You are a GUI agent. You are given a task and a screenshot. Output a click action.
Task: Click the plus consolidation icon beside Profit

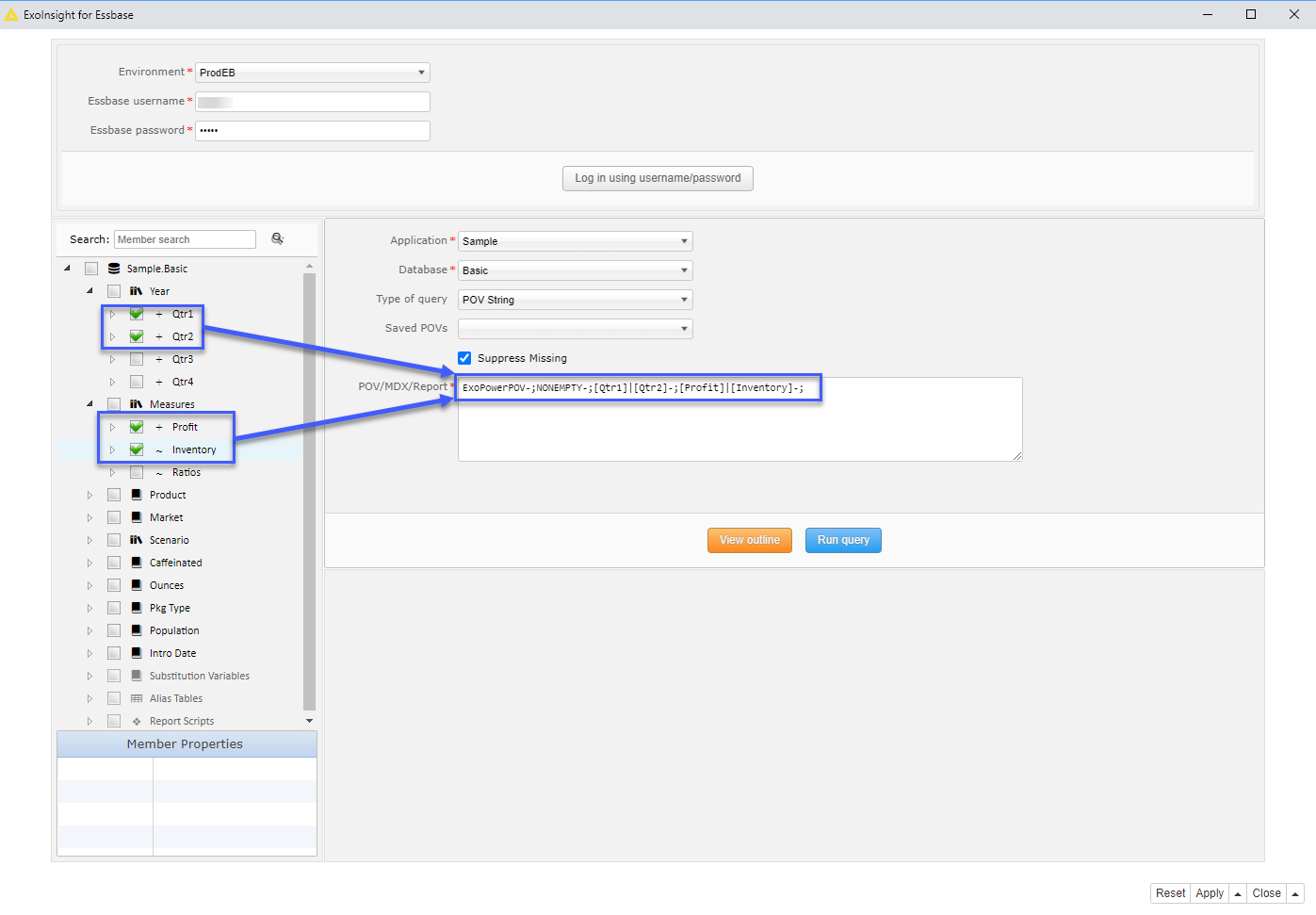coord(159,427)
